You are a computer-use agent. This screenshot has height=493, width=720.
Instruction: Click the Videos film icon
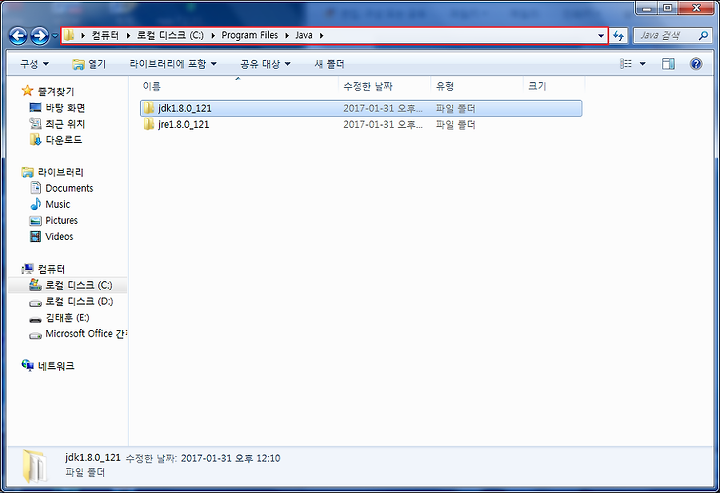click(x=35, y=236)
